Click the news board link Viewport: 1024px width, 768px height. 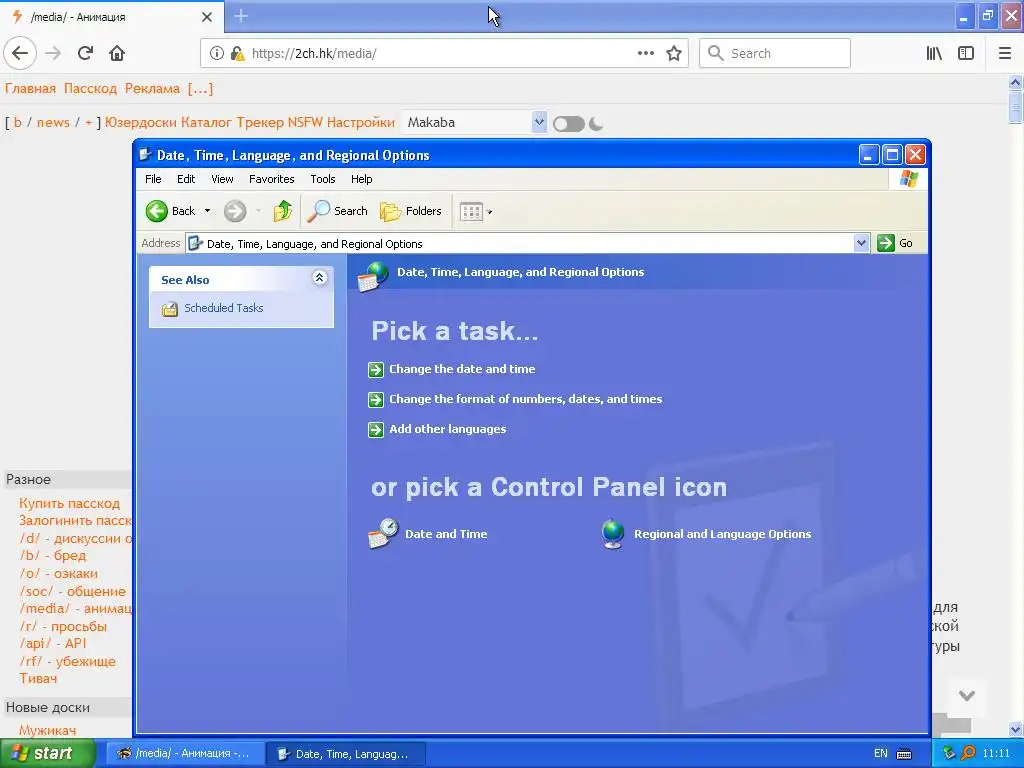click(53, 122)
